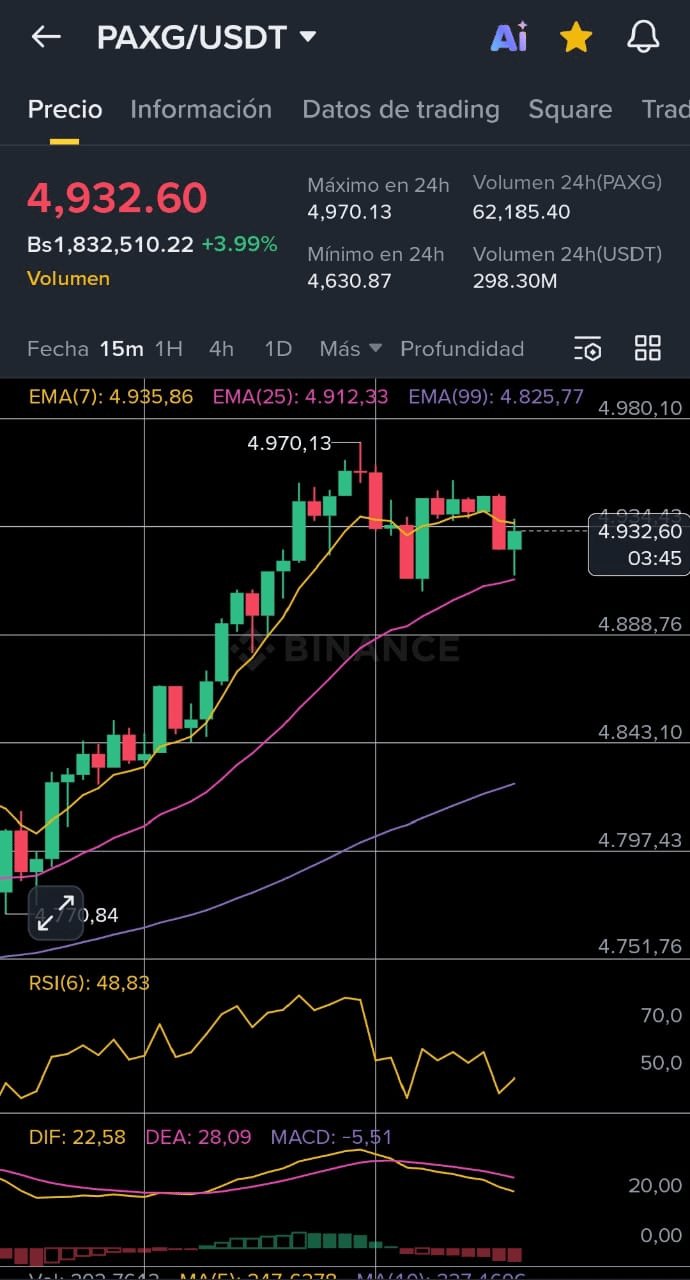The image size is (690, 1280).
Task: Open price alerts bell icon
Action: tap(643, 38)
